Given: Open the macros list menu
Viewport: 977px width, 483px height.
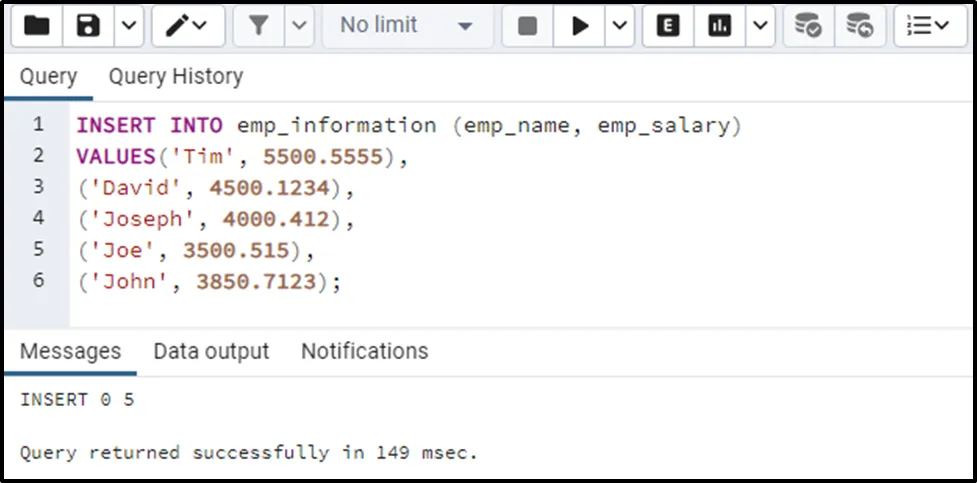Looking at the screenshot, I should (928, 27).
